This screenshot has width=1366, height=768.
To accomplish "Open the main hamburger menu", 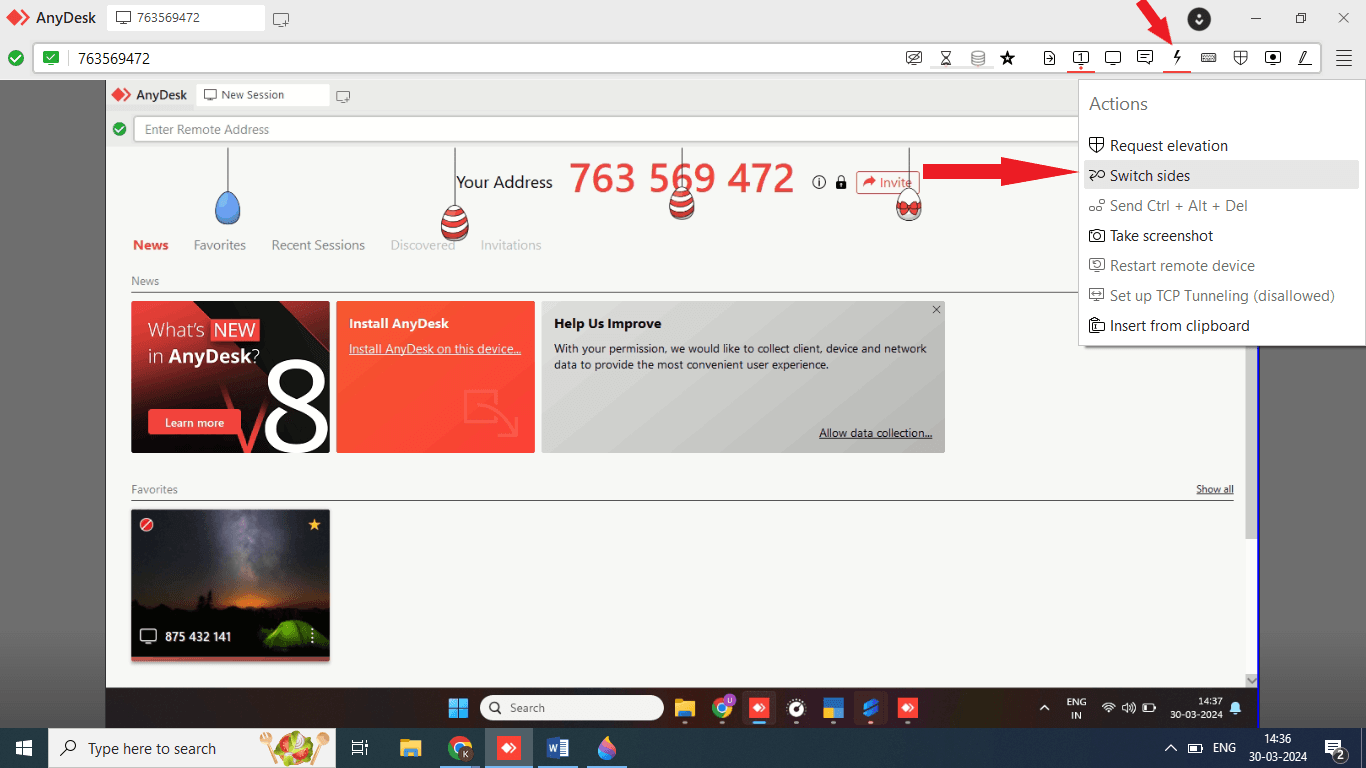I will (1344, 58).
